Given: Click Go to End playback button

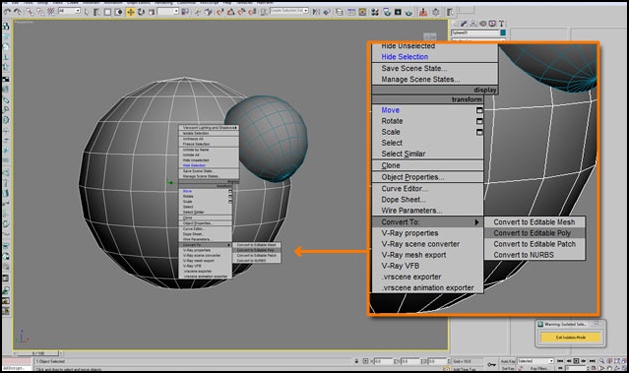Looking at the screenshot, I should tap(592, 361).
